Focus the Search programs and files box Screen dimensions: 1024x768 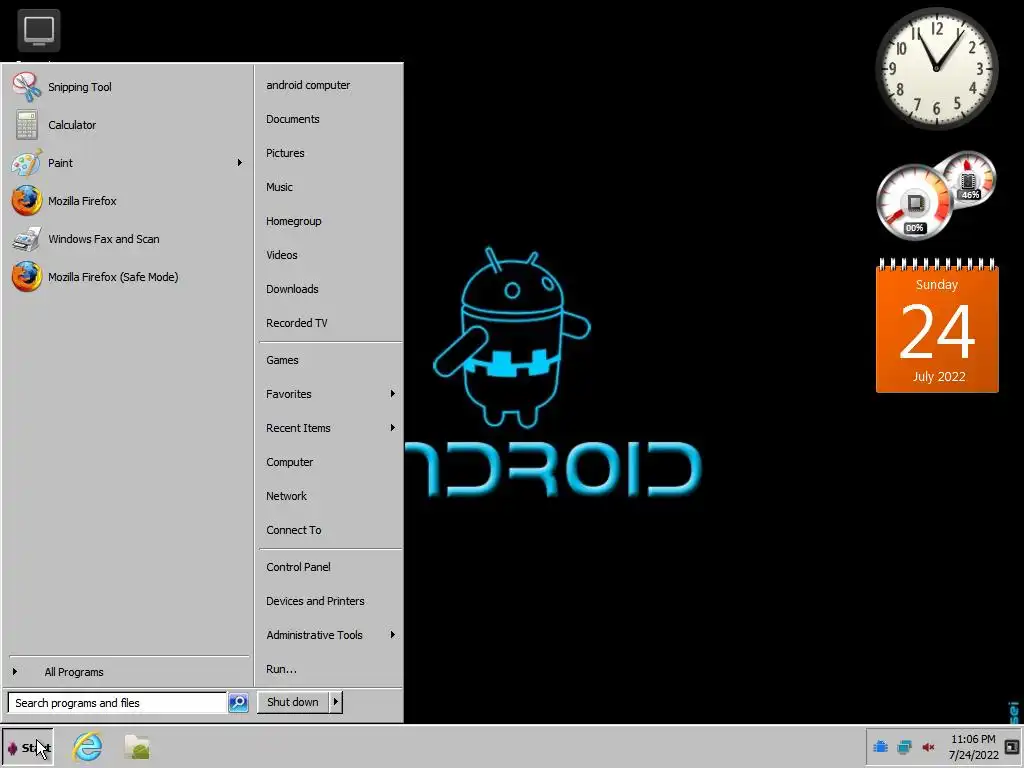(x=117, y=703)
